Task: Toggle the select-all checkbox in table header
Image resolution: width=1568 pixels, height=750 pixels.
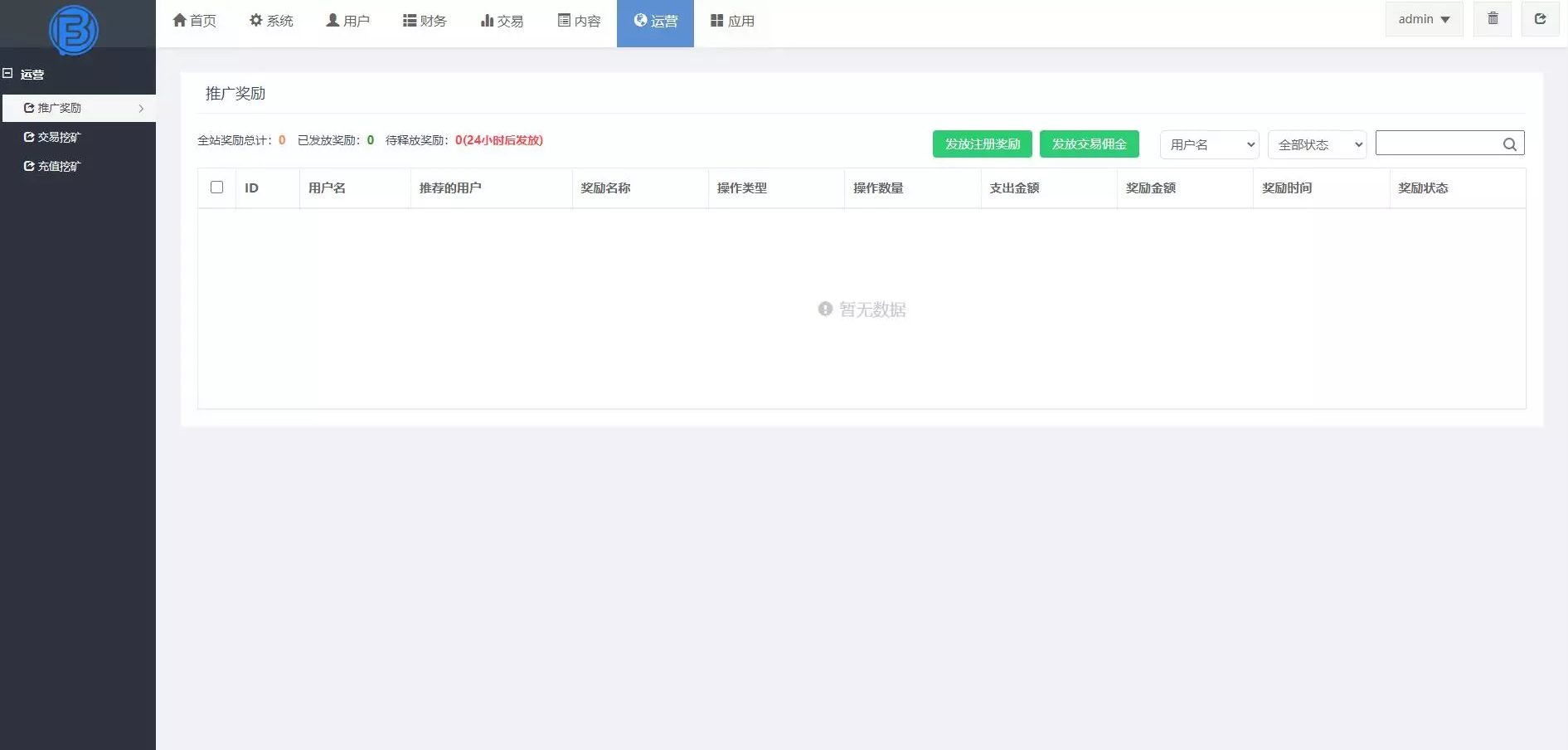Action: coord(217,188)
